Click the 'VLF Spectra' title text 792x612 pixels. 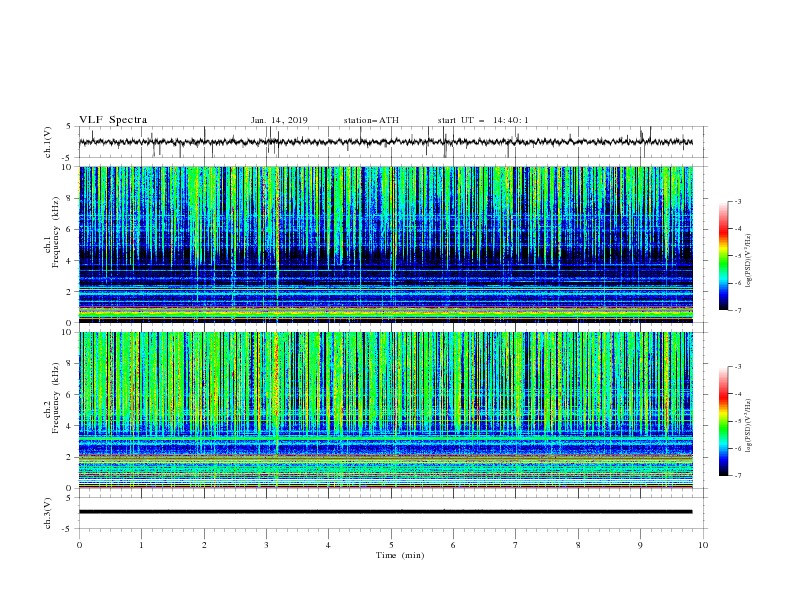(113, 120)
